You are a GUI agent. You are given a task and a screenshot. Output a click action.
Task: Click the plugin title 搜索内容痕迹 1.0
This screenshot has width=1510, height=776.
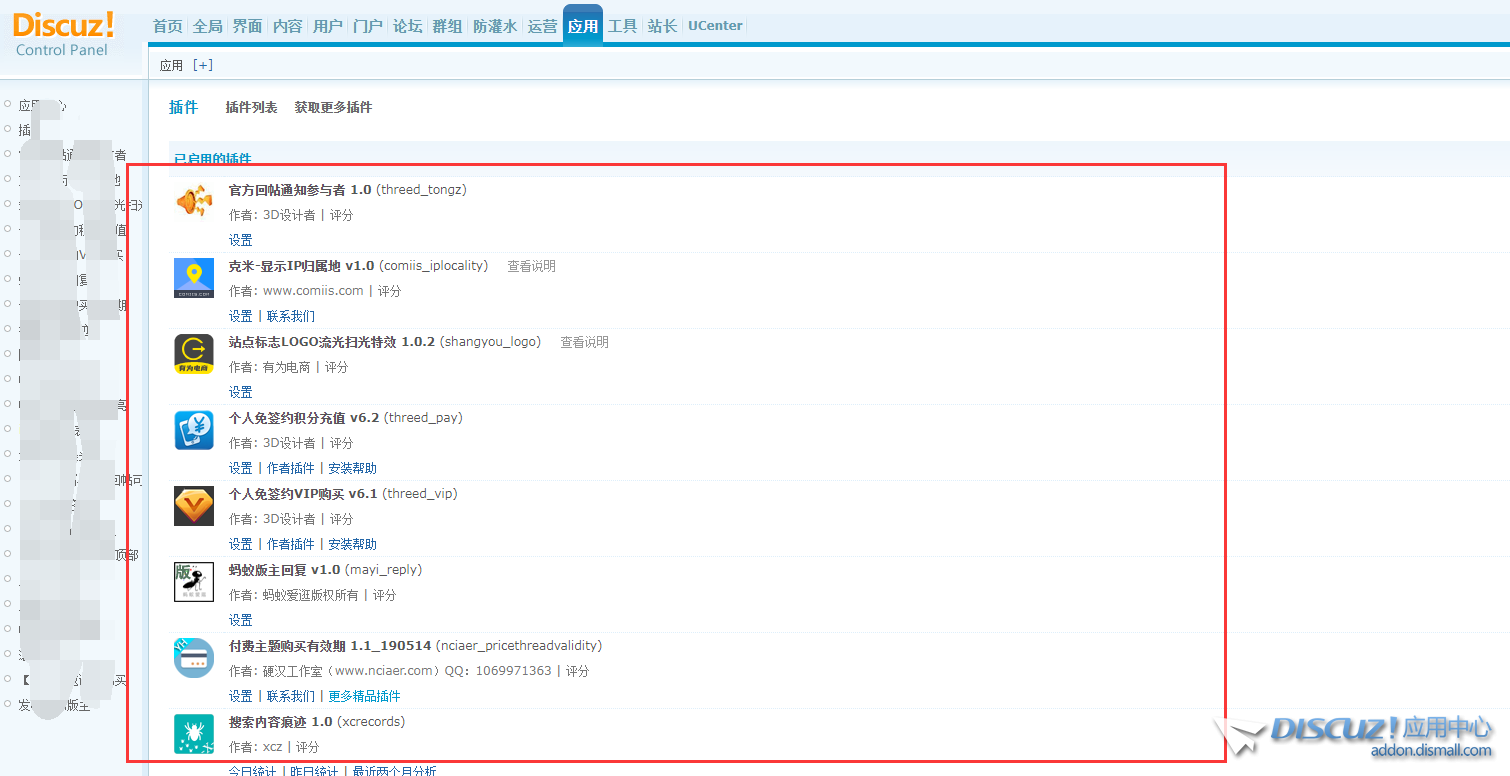click(x=280, y=722)
